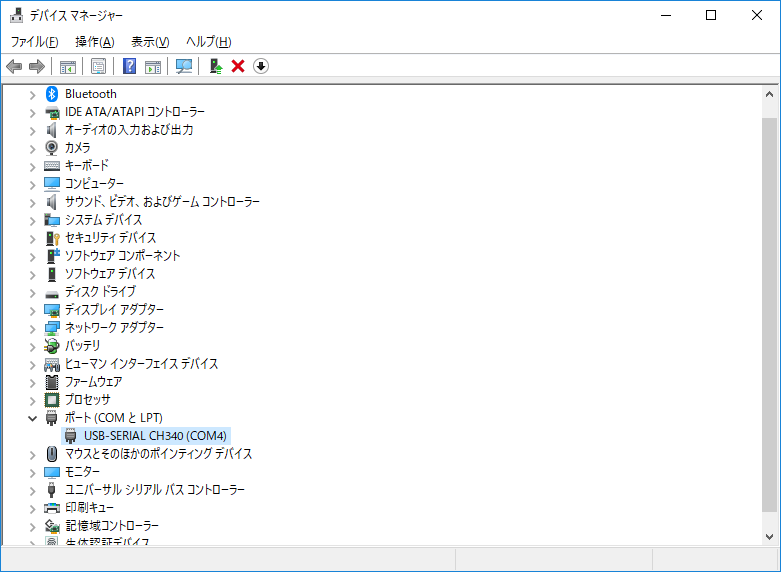
Task: Select the プロセッサ label
Action: coord(88,400)
